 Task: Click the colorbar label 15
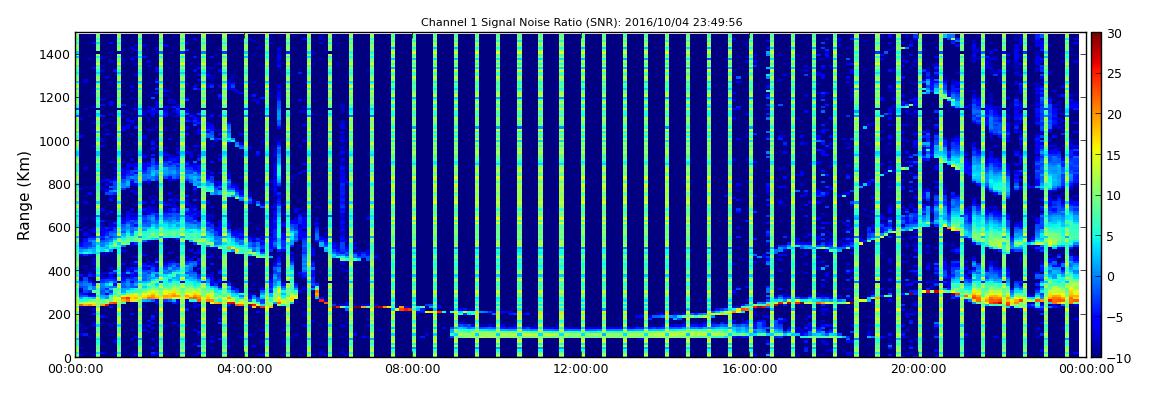pyautogui.click(x=1115, y=155)
